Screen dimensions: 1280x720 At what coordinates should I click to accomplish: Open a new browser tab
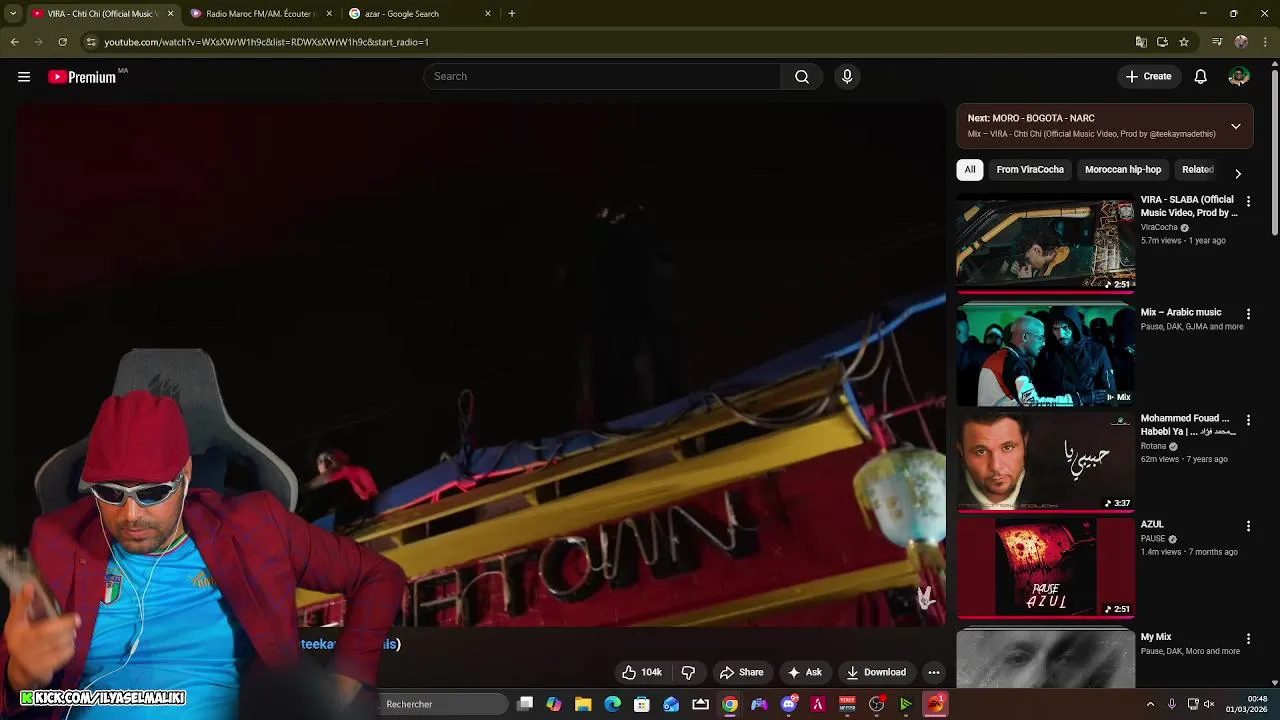(x=512, y=14)
